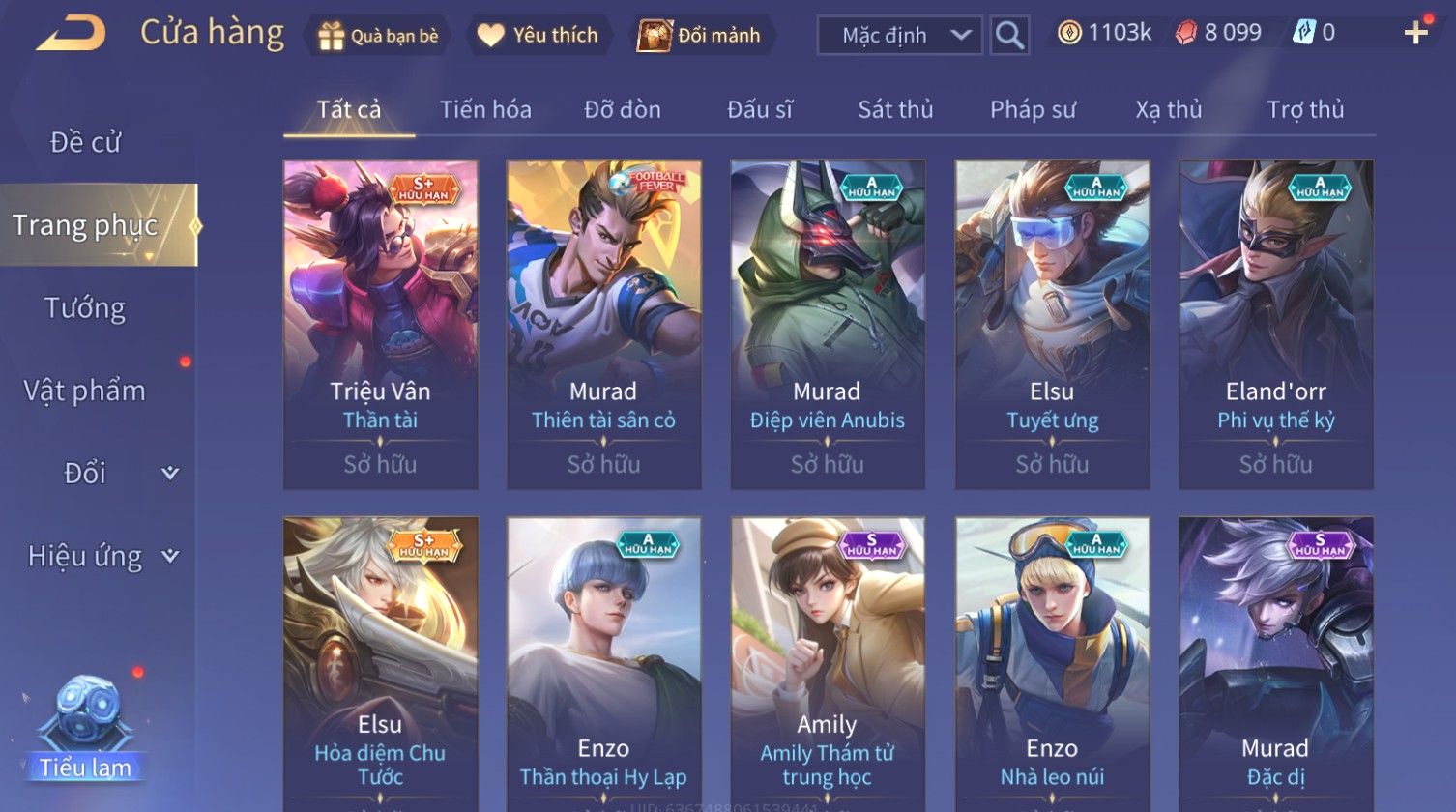This screenshot has height=812, width=1456.
Task: Open the Yêu thích favorites list
Action: click(539, 36)
